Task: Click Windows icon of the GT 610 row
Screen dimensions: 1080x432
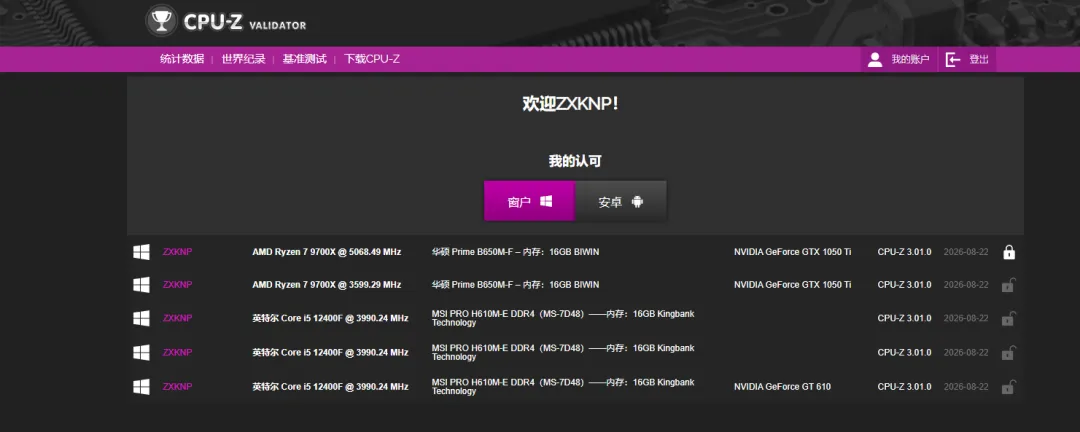Action: pos(141,387)
